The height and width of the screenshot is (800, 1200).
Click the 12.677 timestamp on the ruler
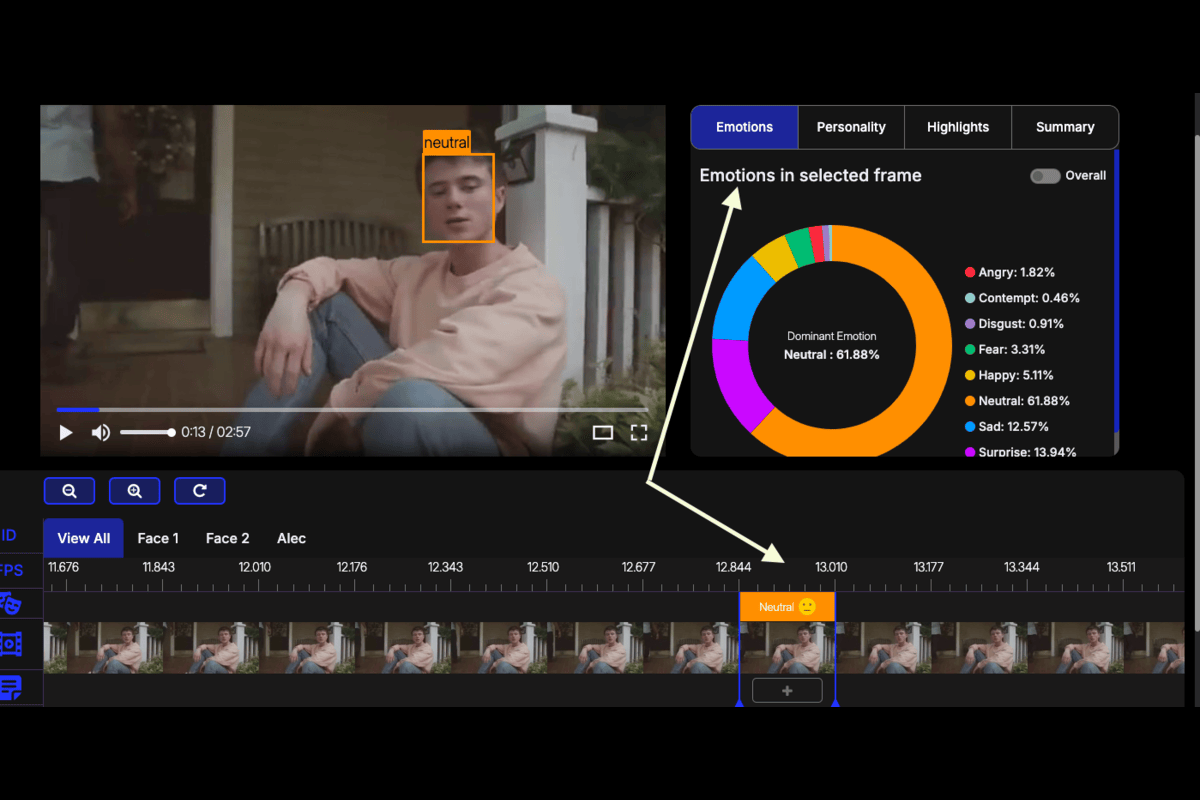[x=639, y=567]
